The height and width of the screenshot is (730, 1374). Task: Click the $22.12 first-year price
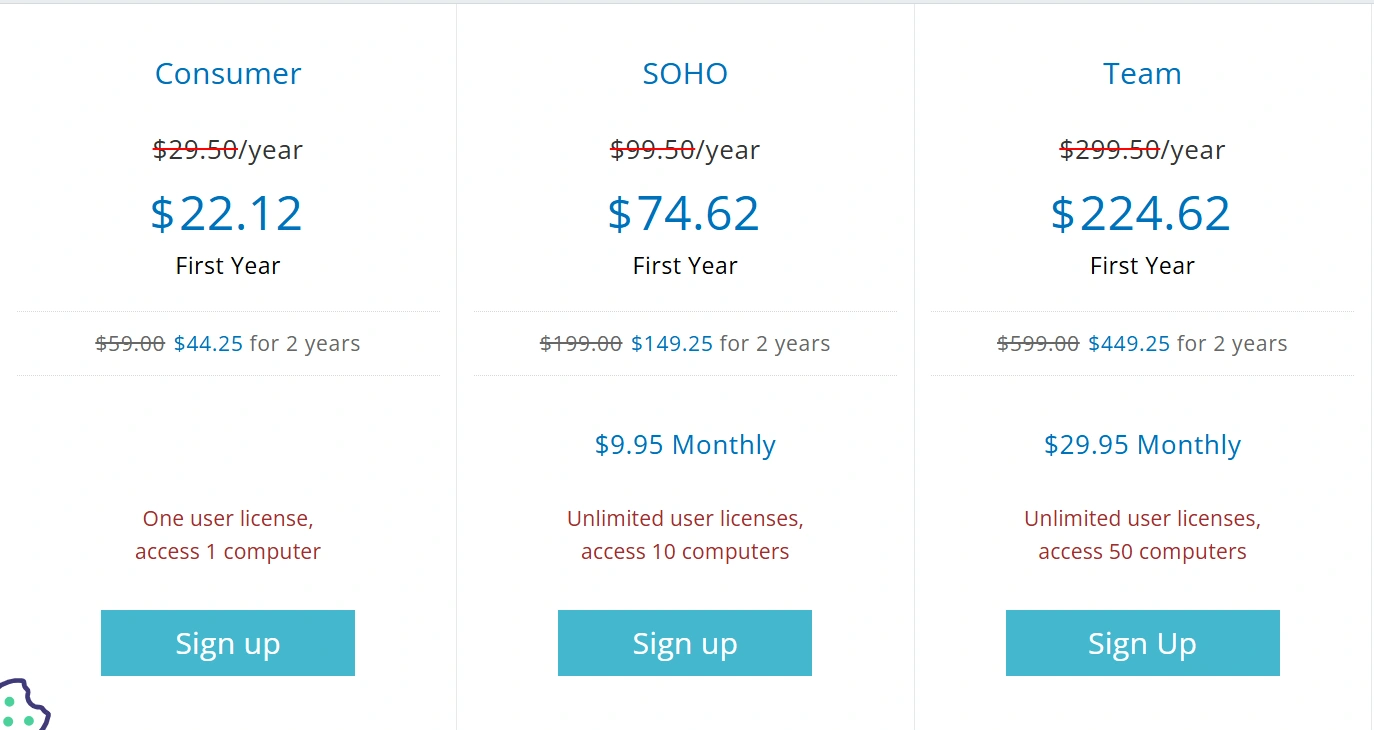[x=227, y=214]
